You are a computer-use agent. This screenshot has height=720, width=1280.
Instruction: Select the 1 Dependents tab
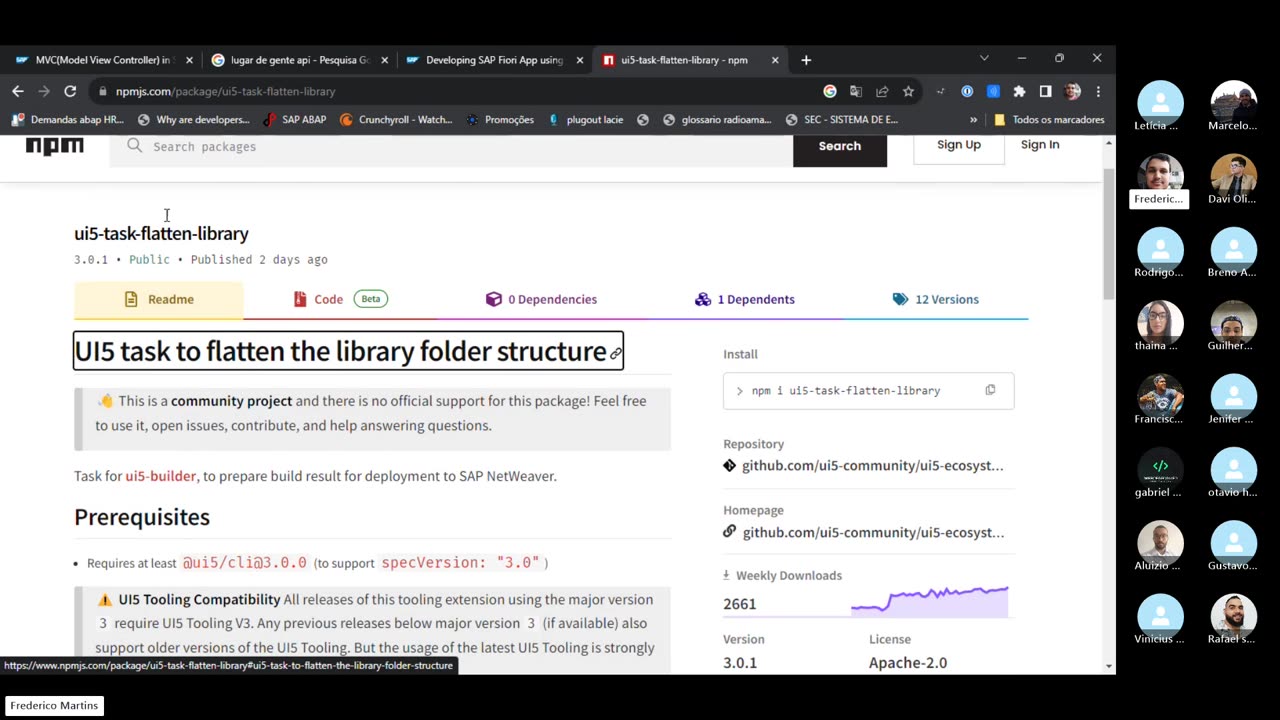click(x=745, y=299)
